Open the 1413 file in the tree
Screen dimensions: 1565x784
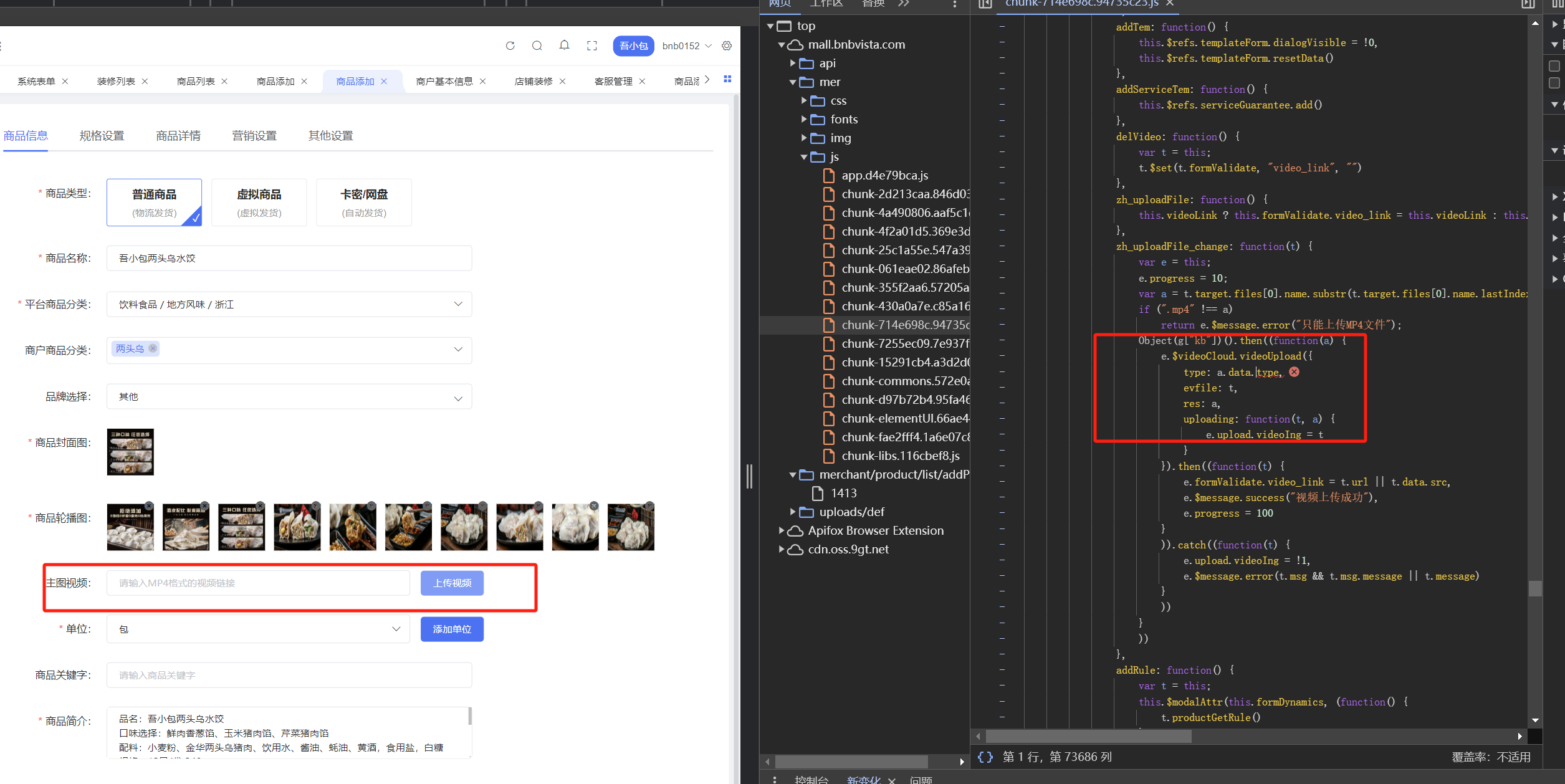coord(843,494)
